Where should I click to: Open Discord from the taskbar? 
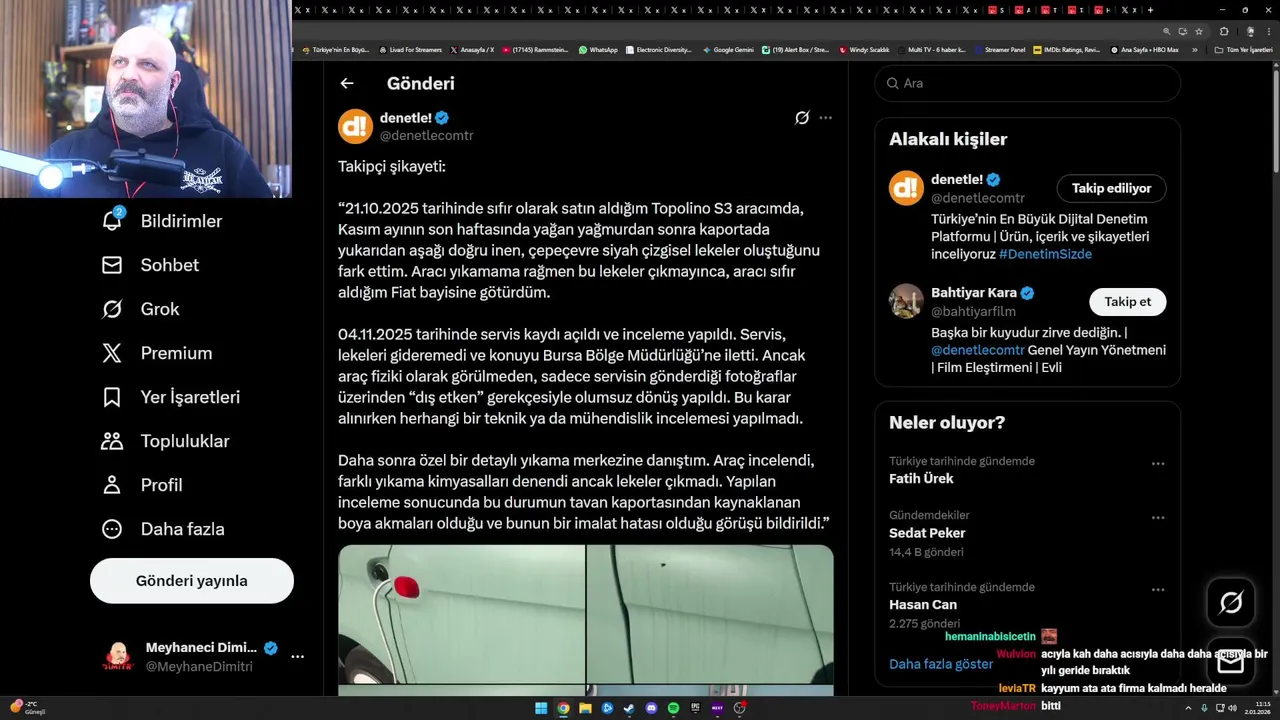pos(651,708)
